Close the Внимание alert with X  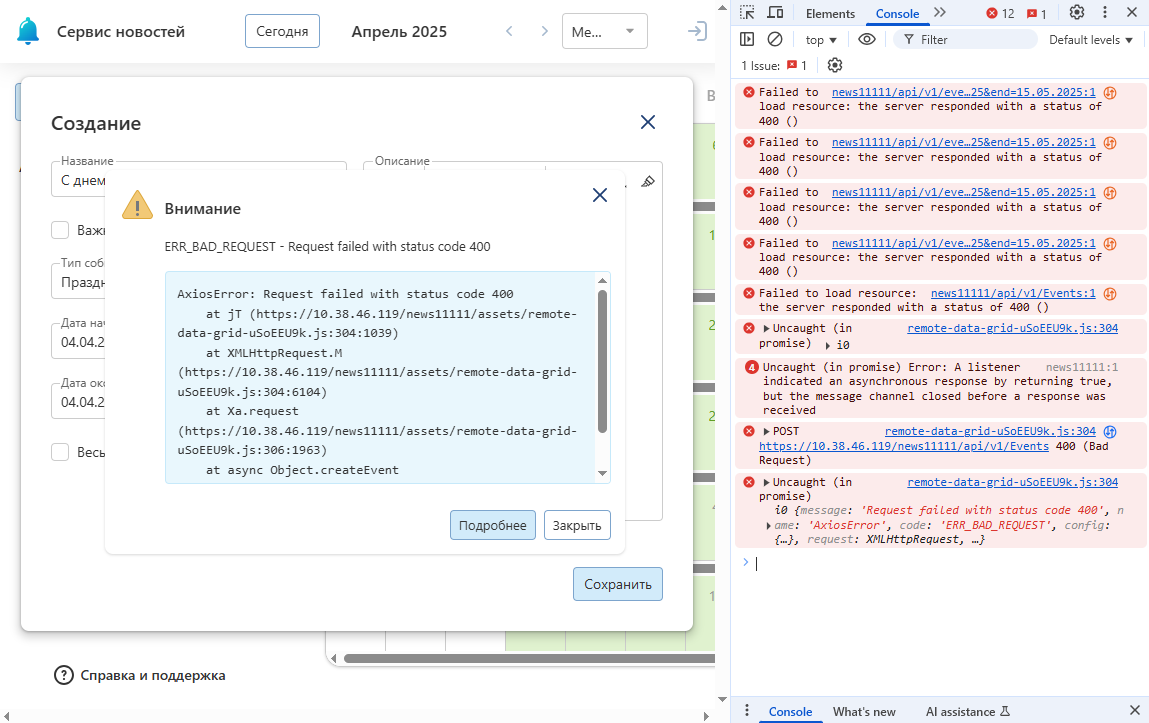pyautogui.click(x=599, y=195)
